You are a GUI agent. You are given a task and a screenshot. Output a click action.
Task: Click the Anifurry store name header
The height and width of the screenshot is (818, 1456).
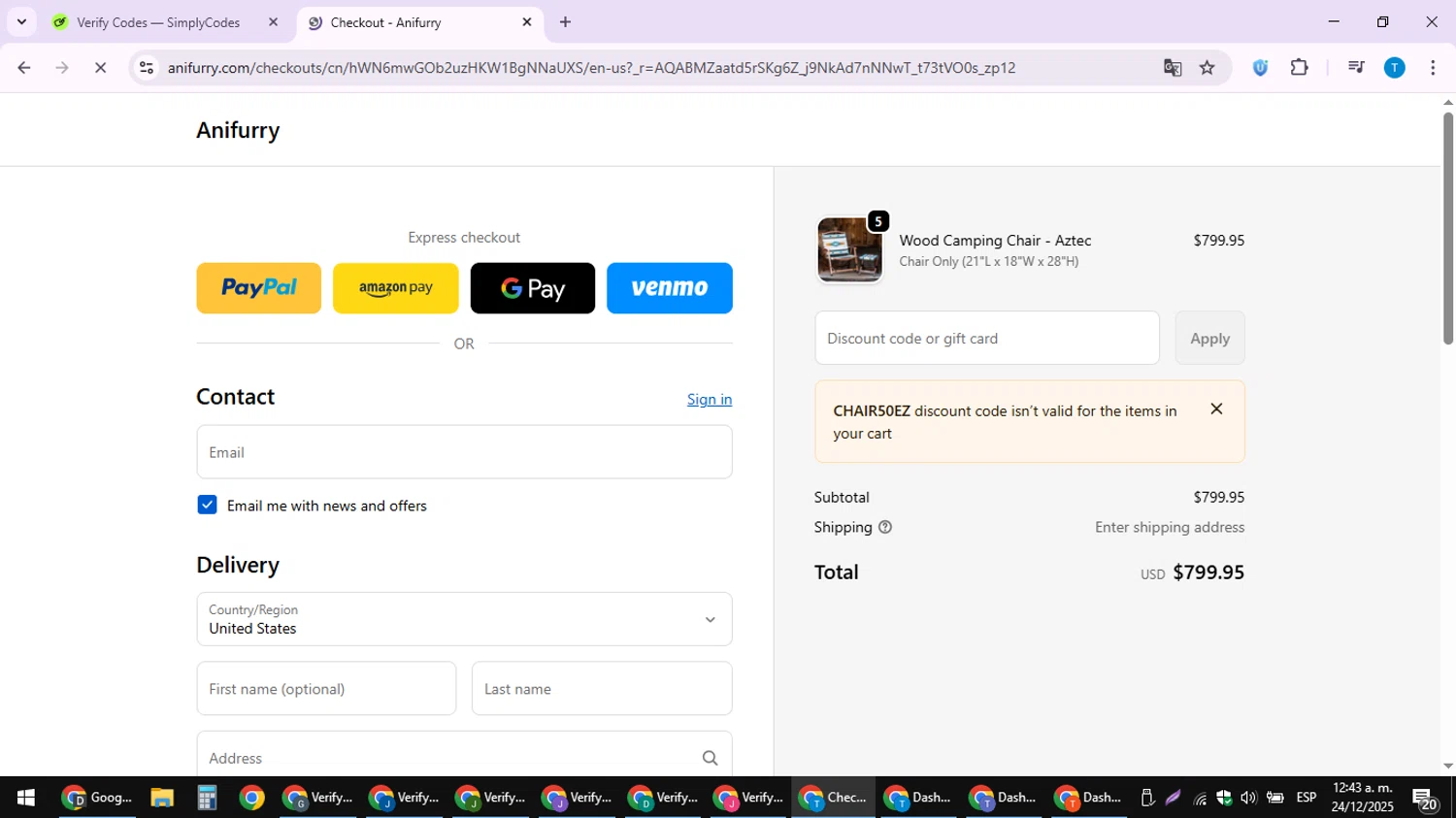(238, 130)
